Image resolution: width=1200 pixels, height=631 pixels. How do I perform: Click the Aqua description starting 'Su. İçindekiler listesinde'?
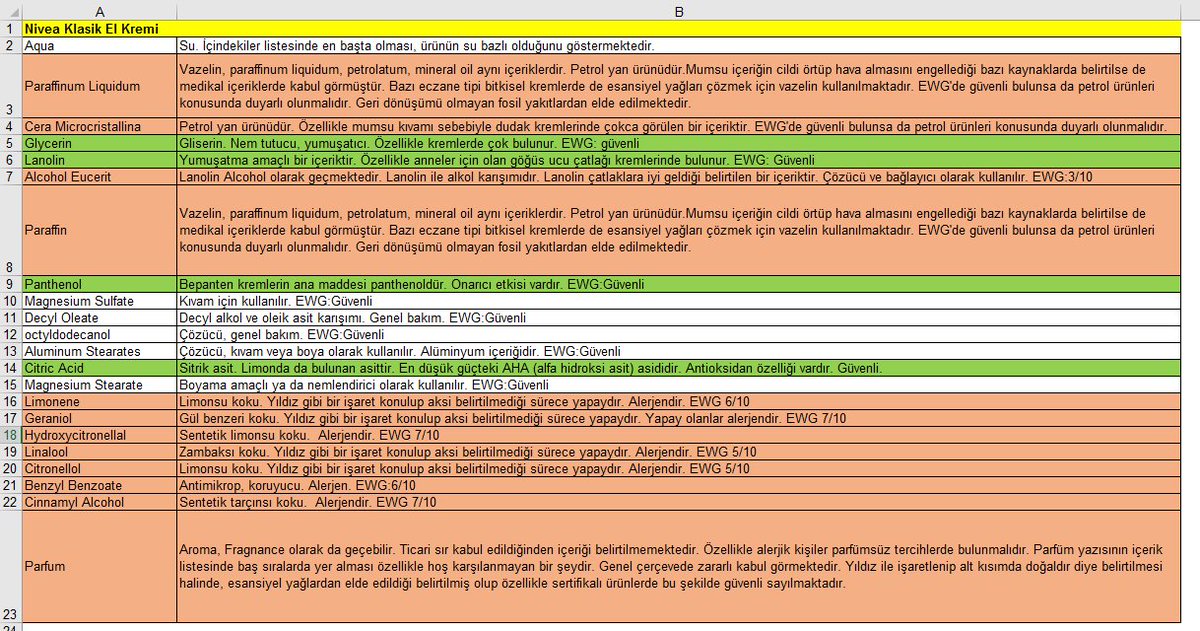click(678, 45)
